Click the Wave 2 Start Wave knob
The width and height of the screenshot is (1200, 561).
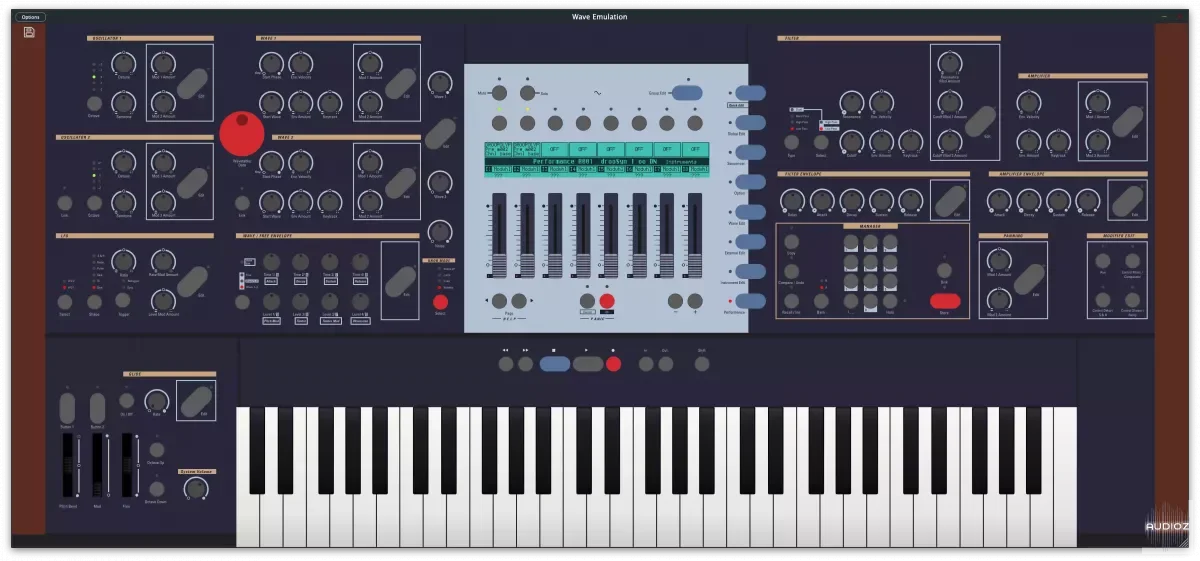coord(271,200)
